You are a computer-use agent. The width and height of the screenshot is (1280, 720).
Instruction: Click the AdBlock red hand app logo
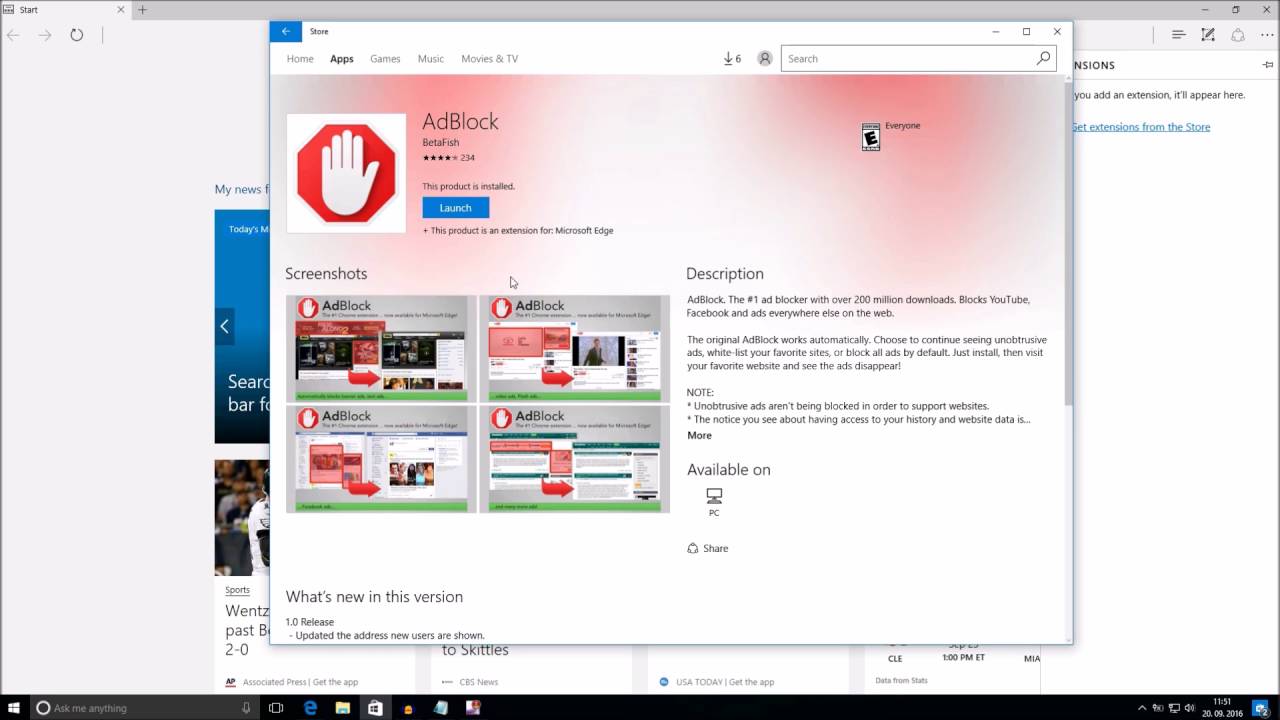click(x=346, y=173)
